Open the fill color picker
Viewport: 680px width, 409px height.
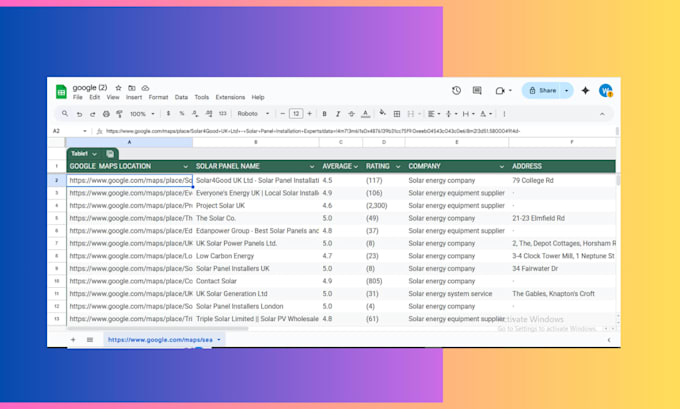(x=382, y=113)
